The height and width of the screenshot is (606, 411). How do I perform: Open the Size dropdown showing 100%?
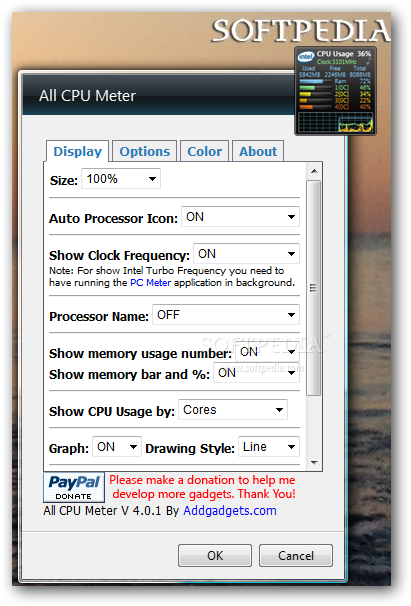[121, 179]
